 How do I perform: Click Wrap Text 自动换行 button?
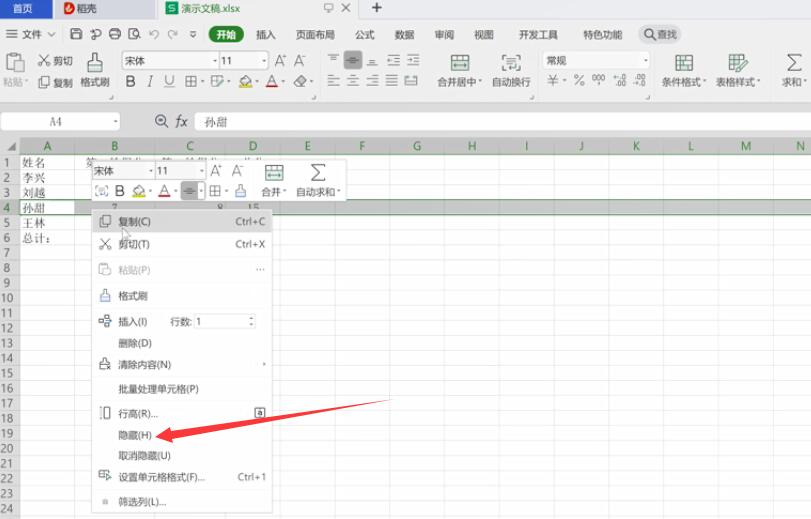click(x=511, y=69)
